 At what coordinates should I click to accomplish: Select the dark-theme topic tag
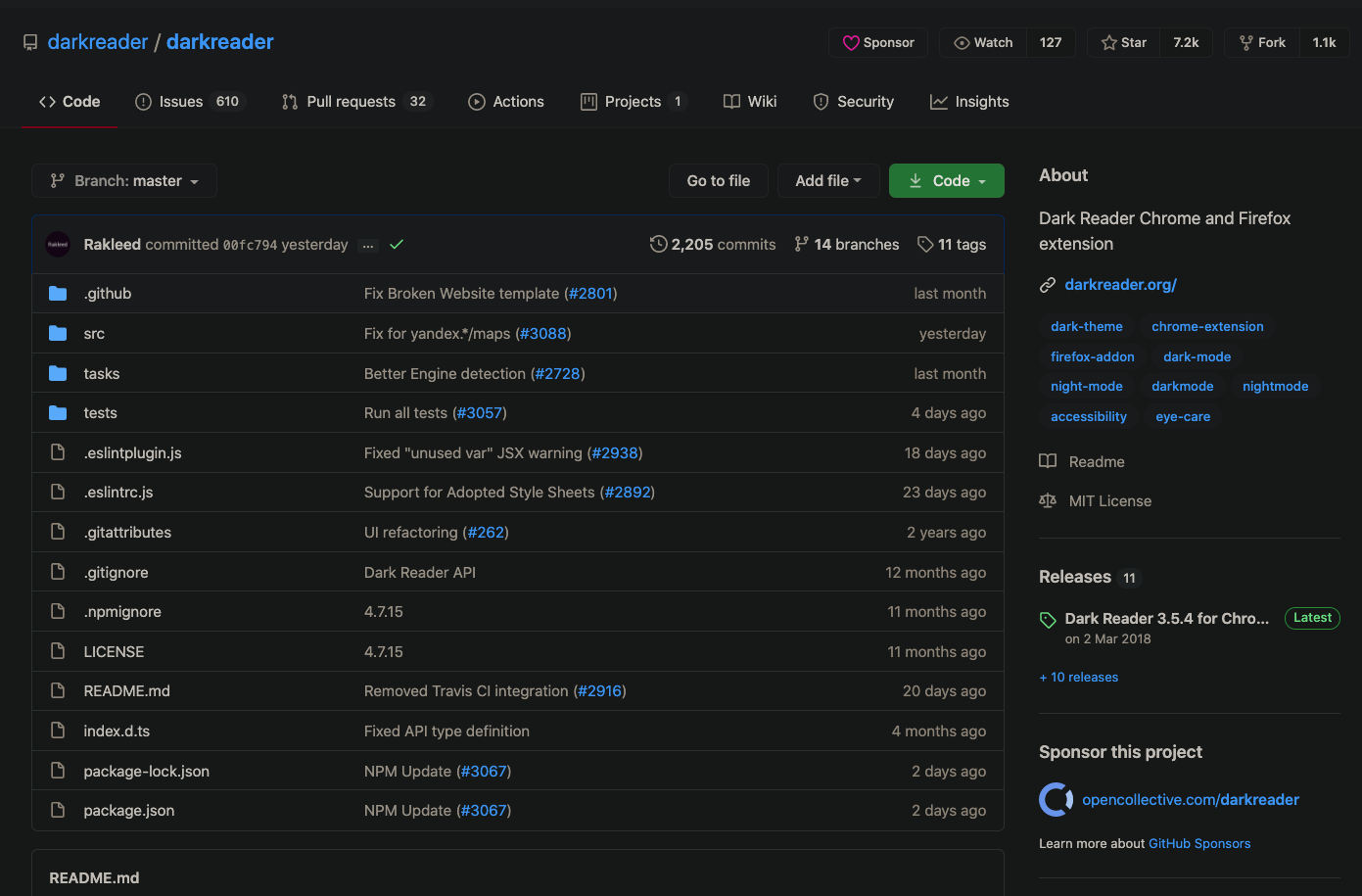1087,327
